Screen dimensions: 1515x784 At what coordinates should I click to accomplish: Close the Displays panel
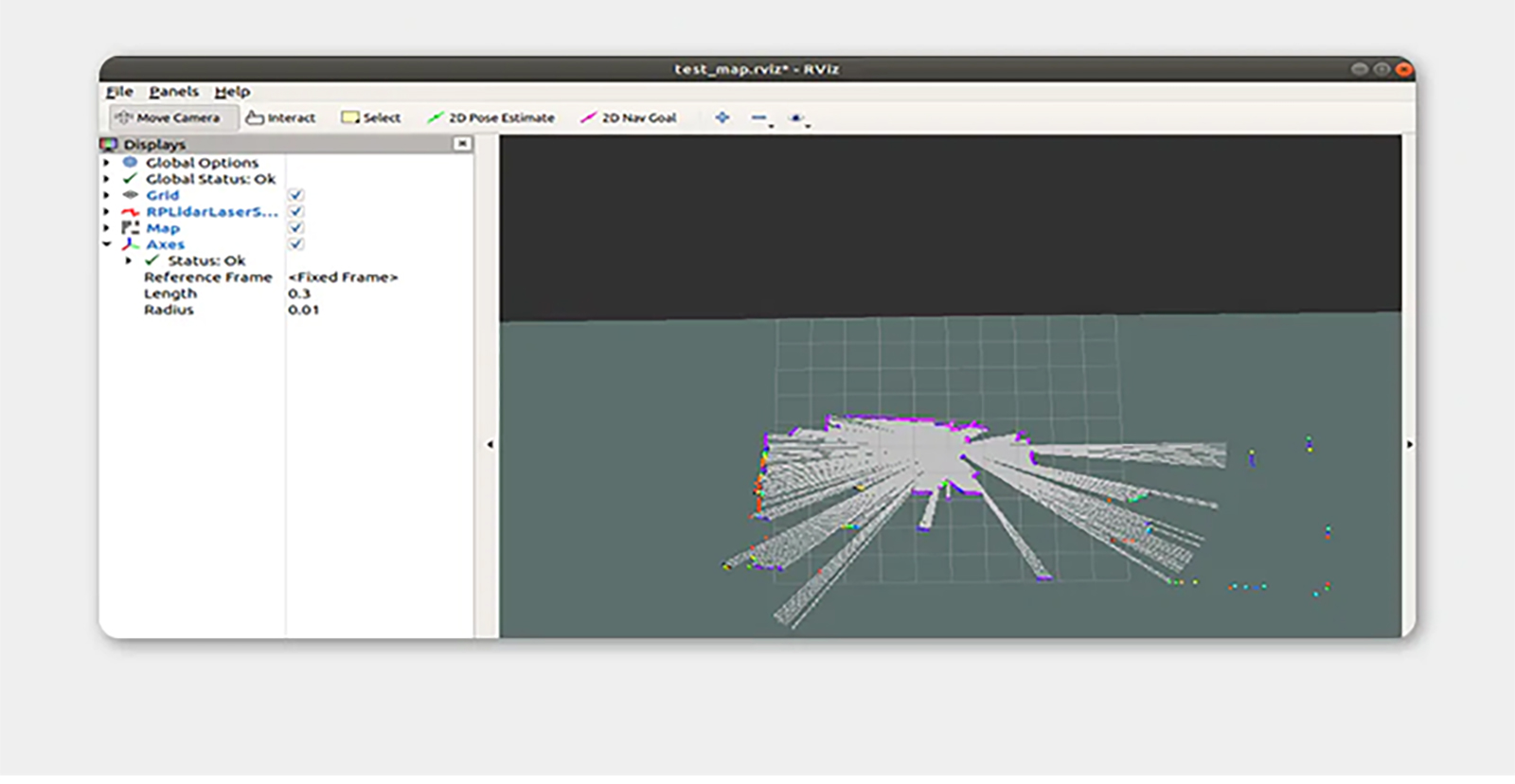coord(462,144)
